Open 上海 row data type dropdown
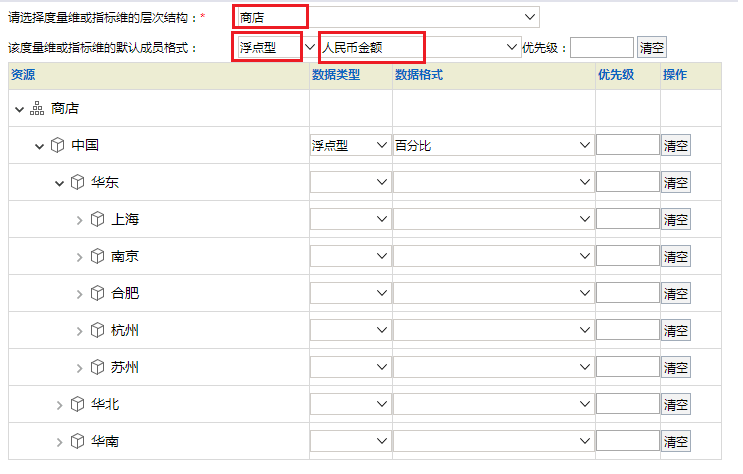 tap(350, 219)
